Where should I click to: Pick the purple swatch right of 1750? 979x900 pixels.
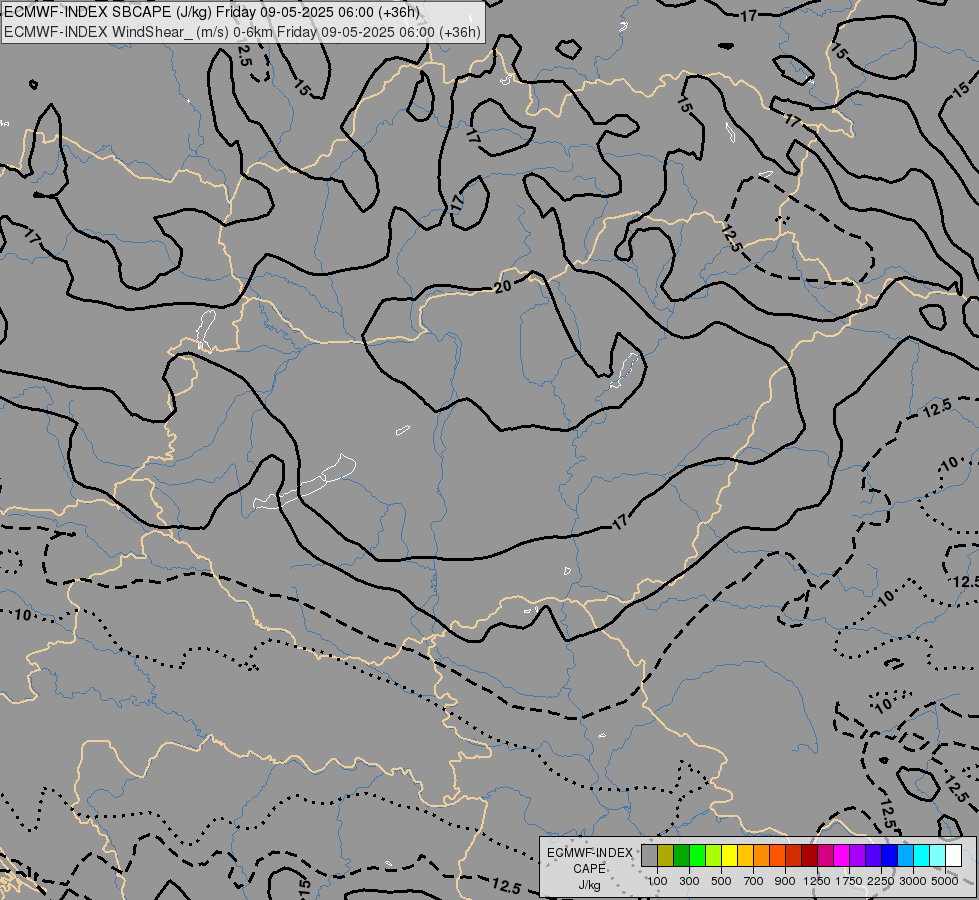[x=858, y=856]
